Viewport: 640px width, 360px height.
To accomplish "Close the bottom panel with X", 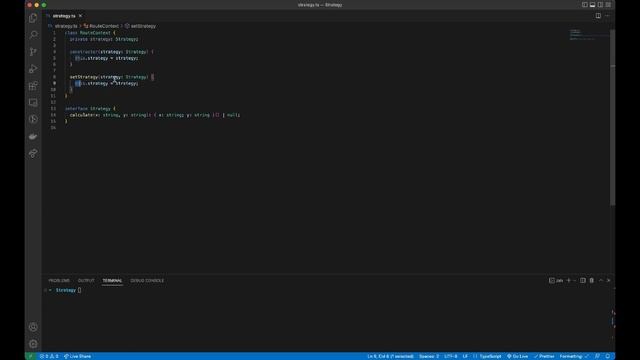I will (609, 280).
